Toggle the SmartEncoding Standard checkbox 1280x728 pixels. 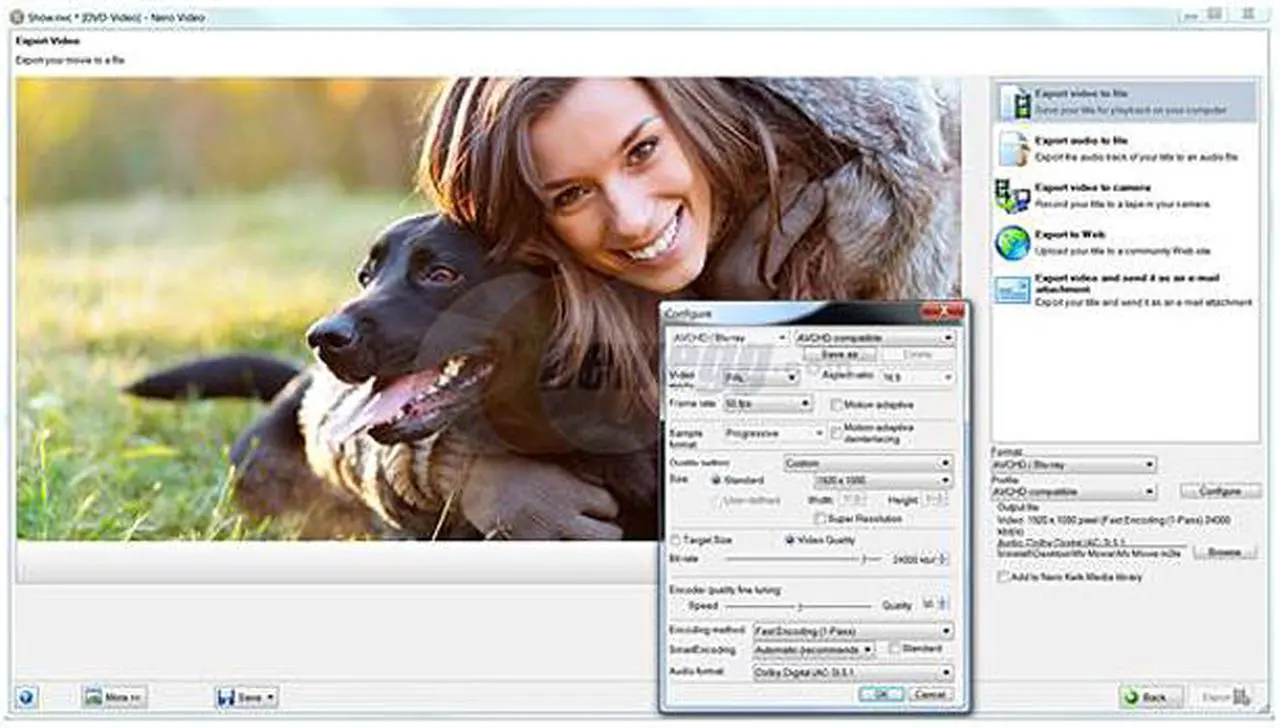click(x=895, y=648)
